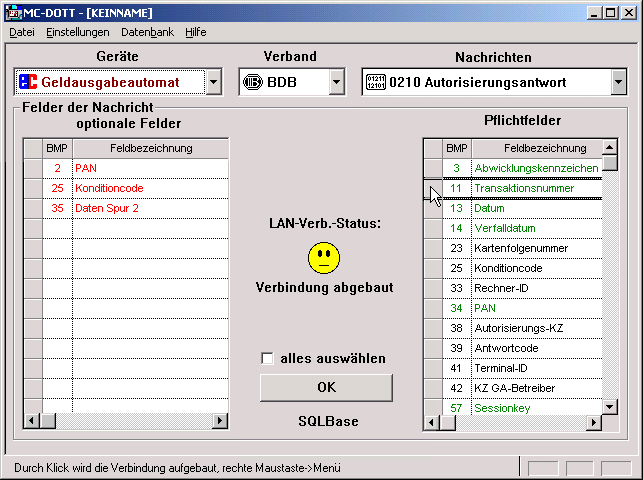
Task: Click 'Verfalldatum' in Pflichtfelder
Action: pos(505,229)
